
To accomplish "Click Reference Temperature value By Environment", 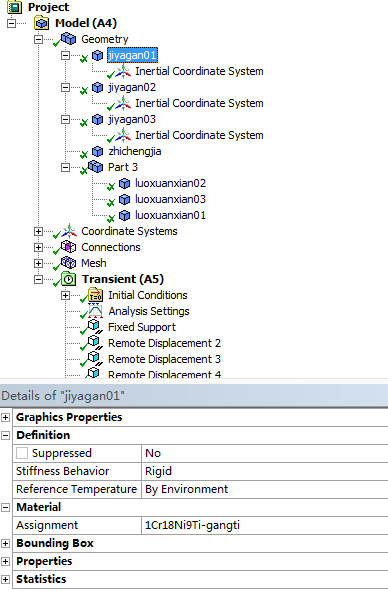I will click(265, 489).
